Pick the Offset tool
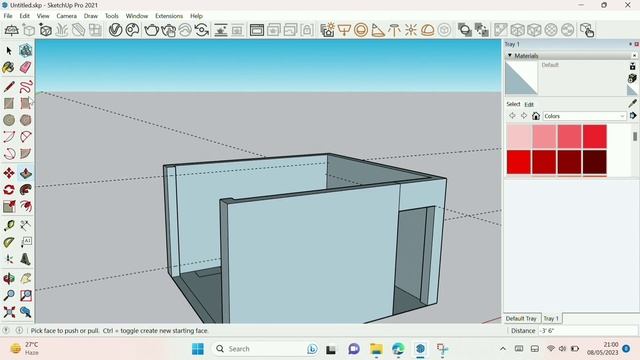640x360 pixels. click(x=25, y=207)
